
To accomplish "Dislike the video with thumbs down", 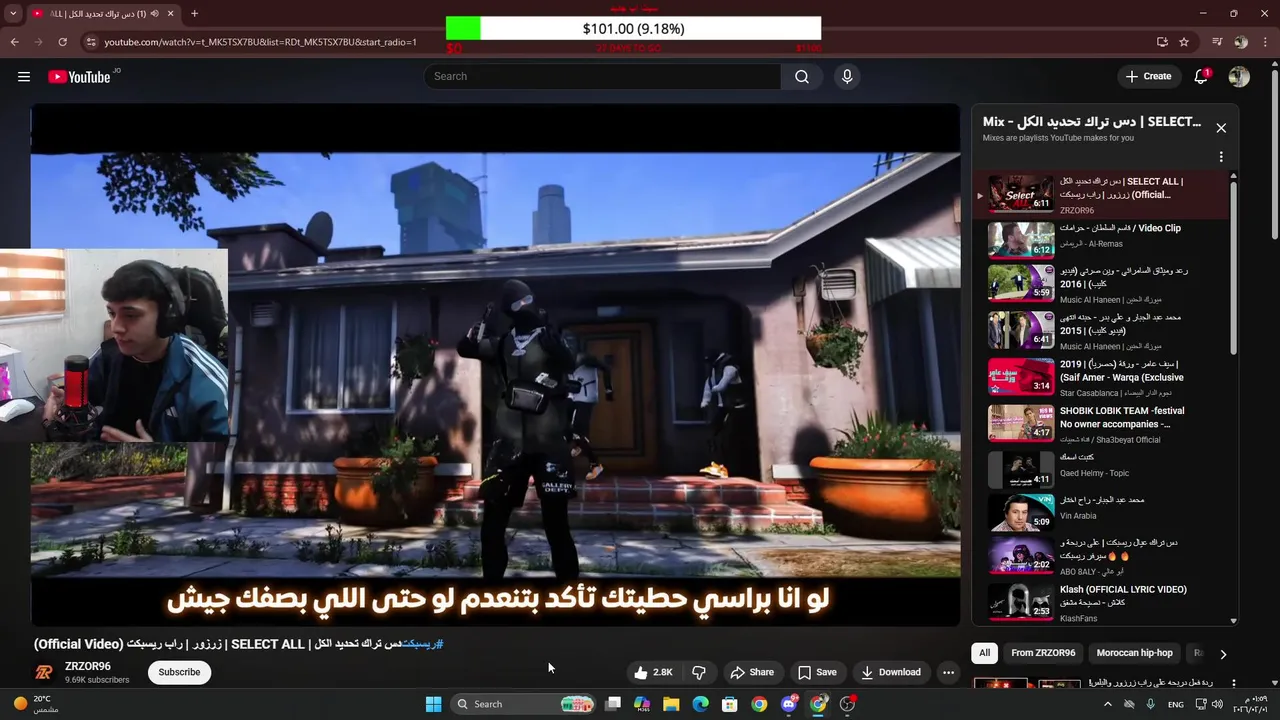I will point(699,672).
